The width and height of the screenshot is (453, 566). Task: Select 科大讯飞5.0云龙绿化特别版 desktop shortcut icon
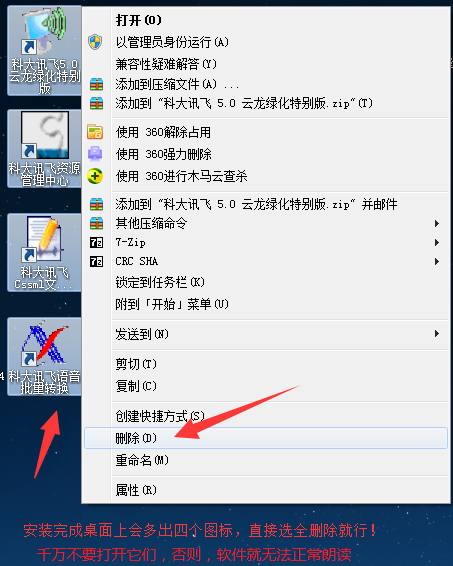click(44, 51)
